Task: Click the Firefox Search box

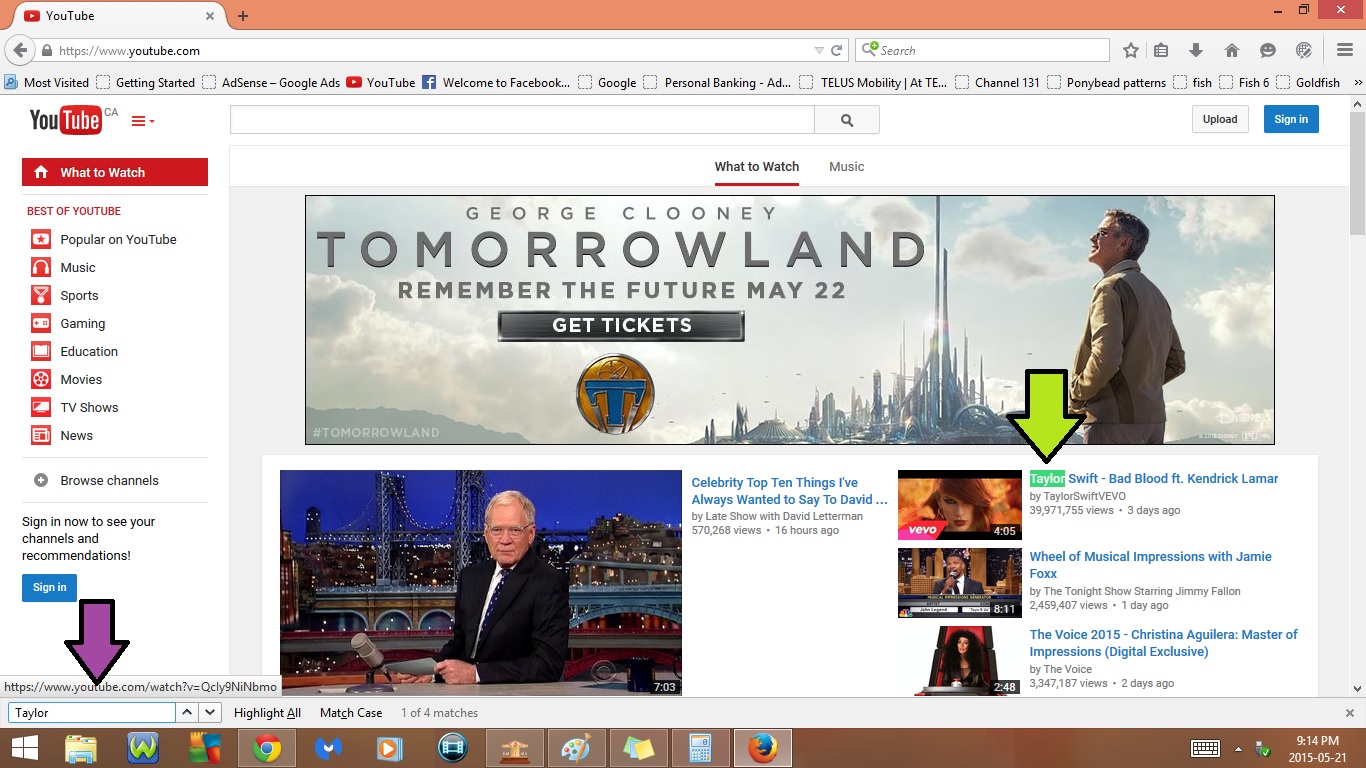Action: click(982, 50)
